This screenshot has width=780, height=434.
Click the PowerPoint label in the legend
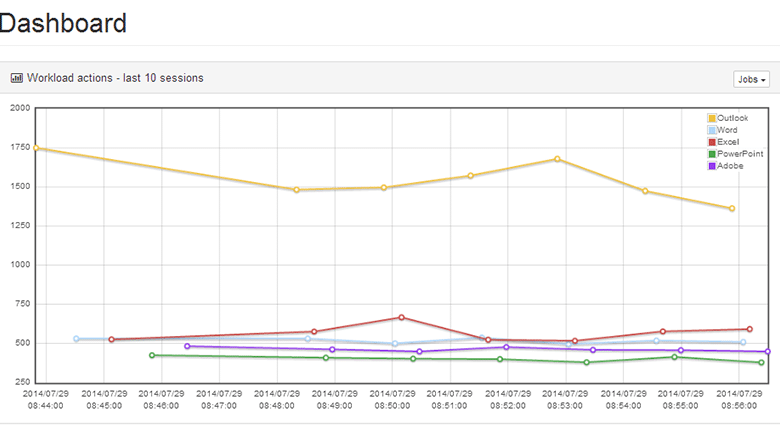pyautogui.click(x=740, y=154)
